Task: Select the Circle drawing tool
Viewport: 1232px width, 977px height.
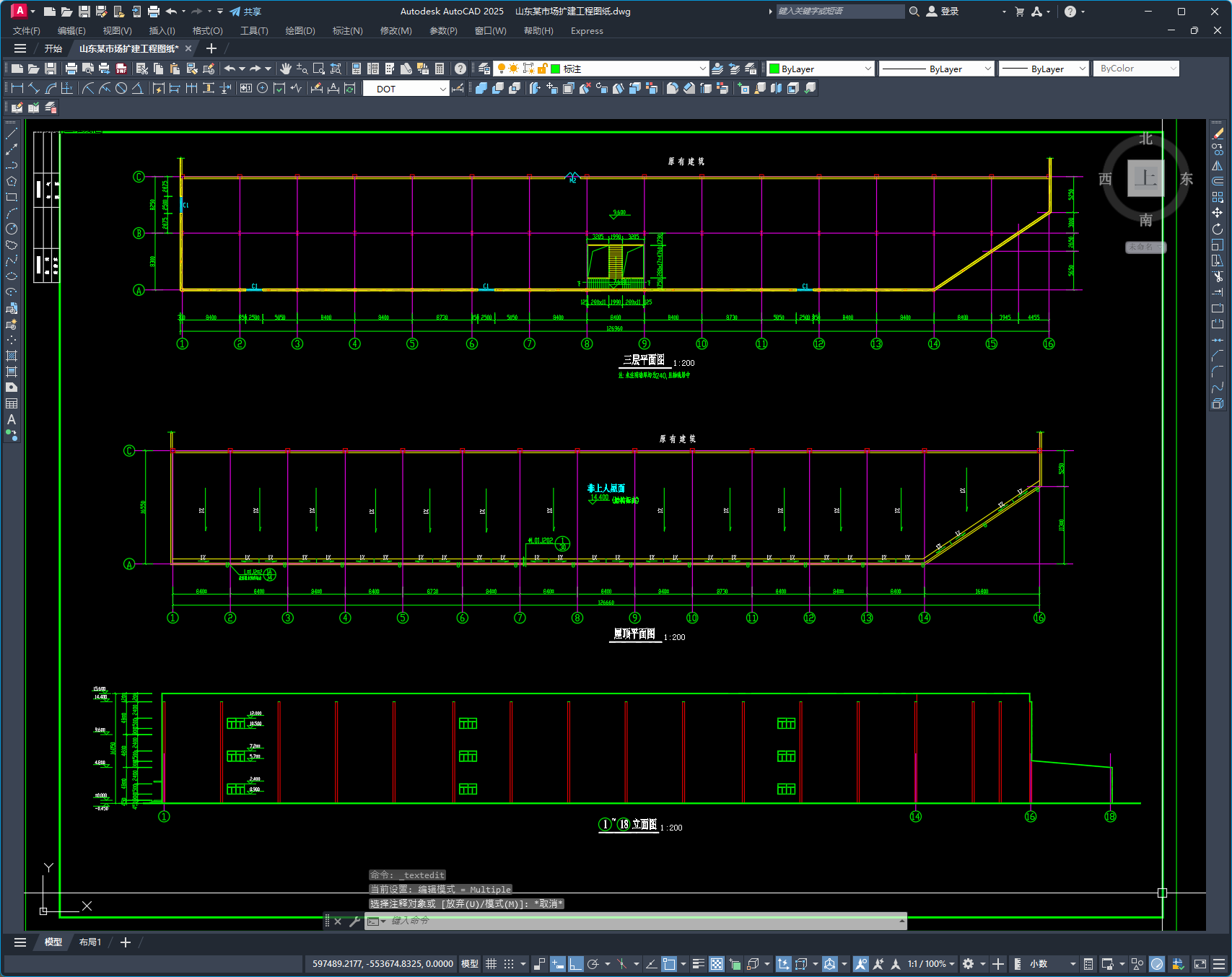Action: coord(12,229)
